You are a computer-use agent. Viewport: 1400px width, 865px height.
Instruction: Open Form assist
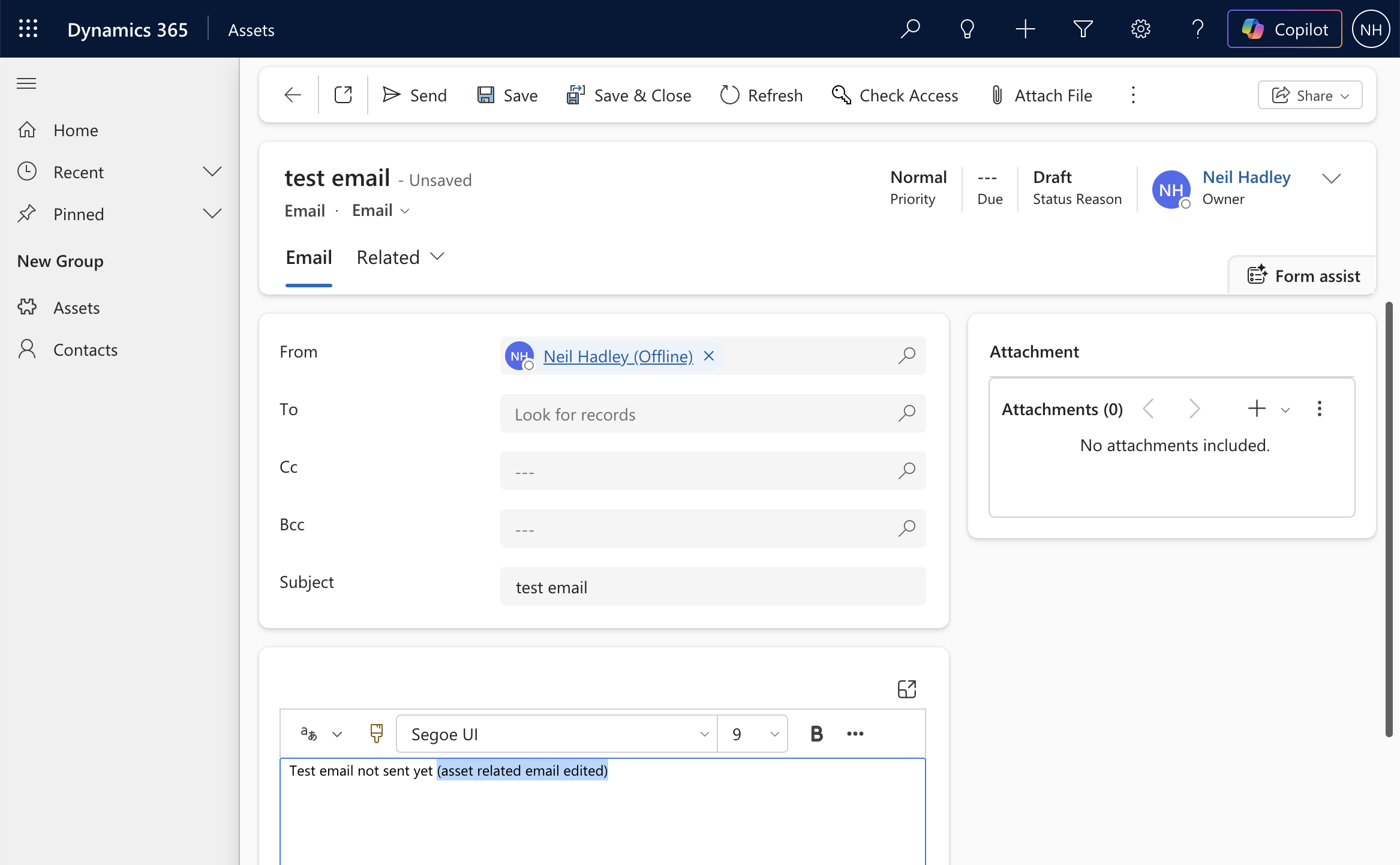point(1303,276)
